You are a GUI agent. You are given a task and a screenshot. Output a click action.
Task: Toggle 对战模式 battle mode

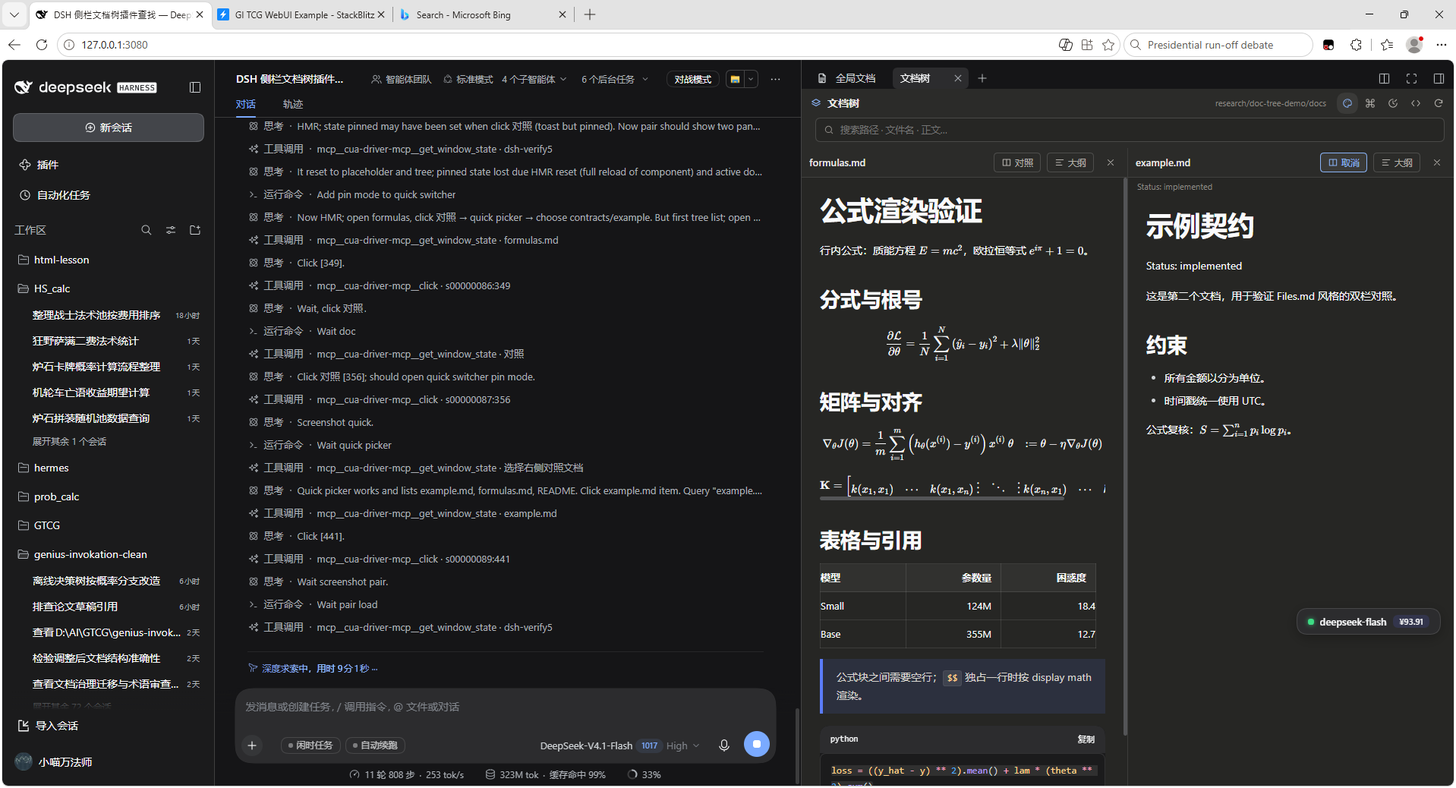[x=693, y=79]
